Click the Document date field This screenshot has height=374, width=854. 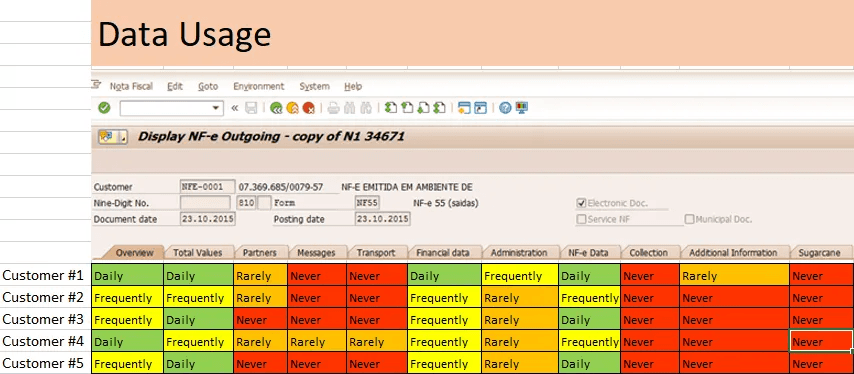[x=208, y=219]
